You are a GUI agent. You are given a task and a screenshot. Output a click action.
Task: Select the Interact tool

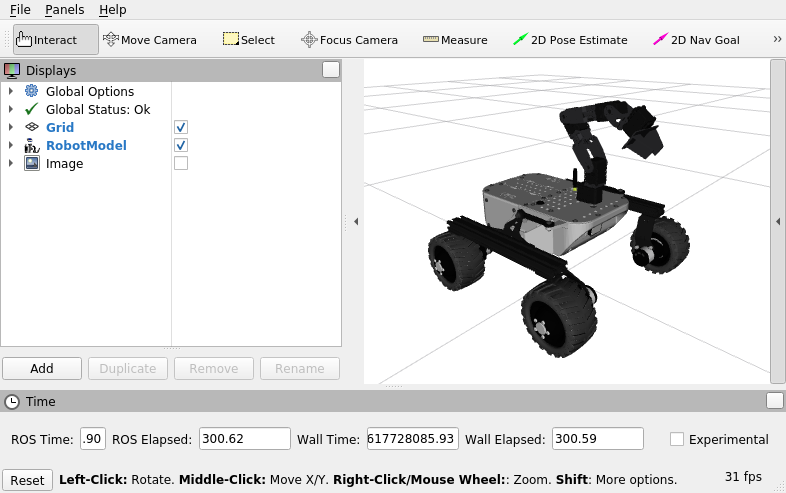click(56, 40)
